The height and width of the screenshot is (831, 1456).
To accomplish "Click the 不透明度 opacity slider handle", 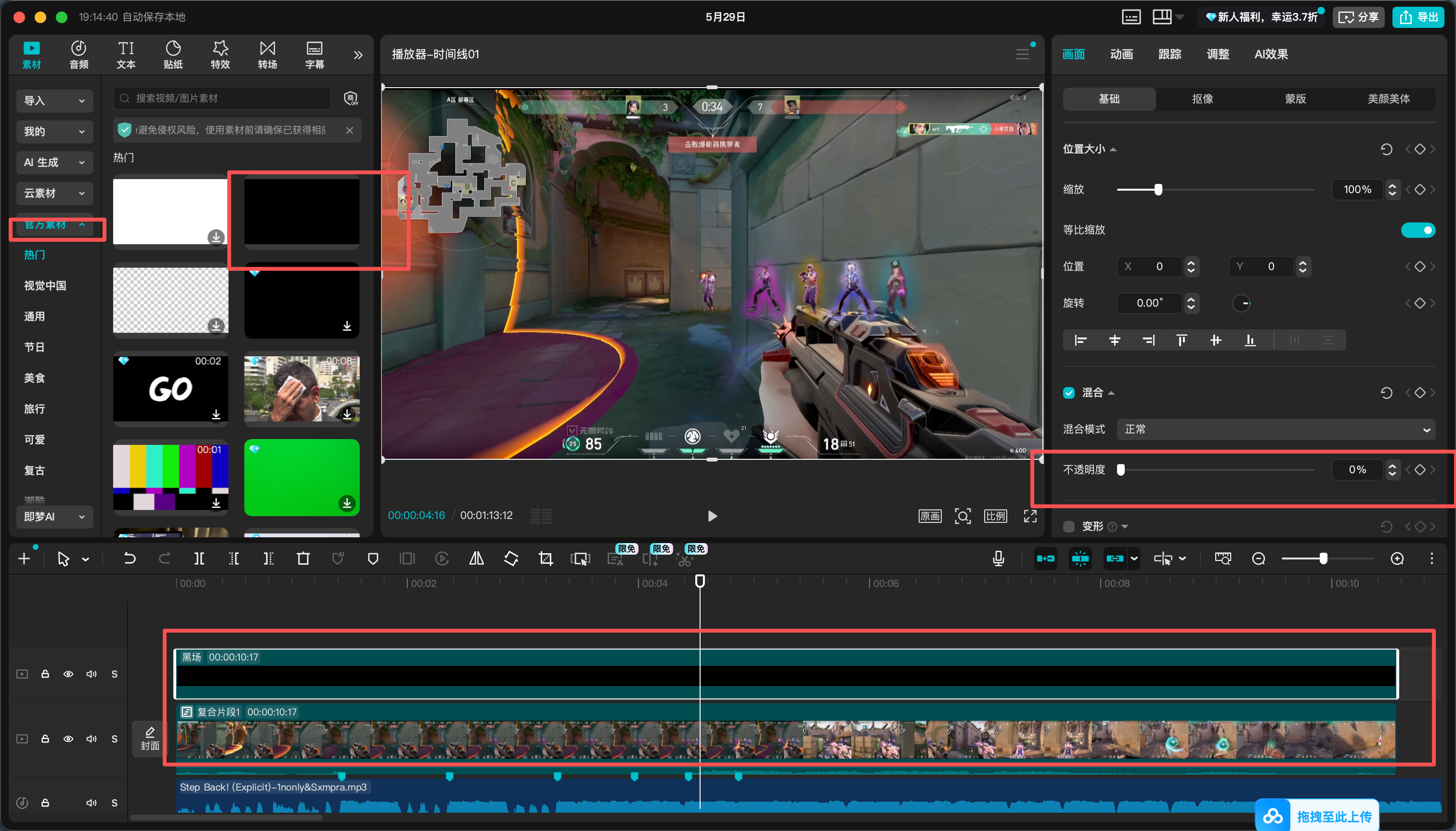I will pyautogui.click(x=1121, y=470).
